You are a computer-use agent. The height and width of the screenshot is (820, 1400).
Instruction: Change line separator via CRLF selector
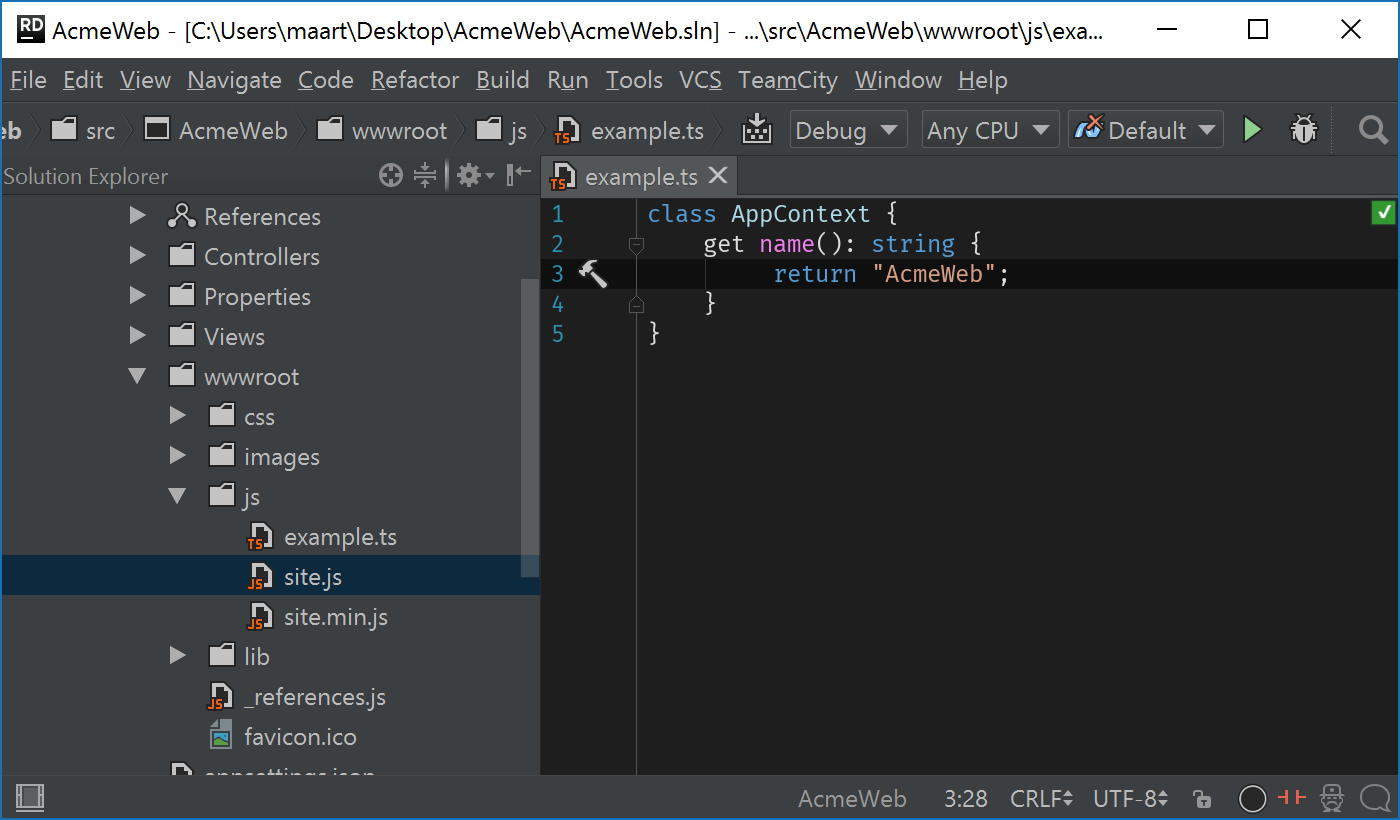pyautogui.click(x=1041, y=798)
